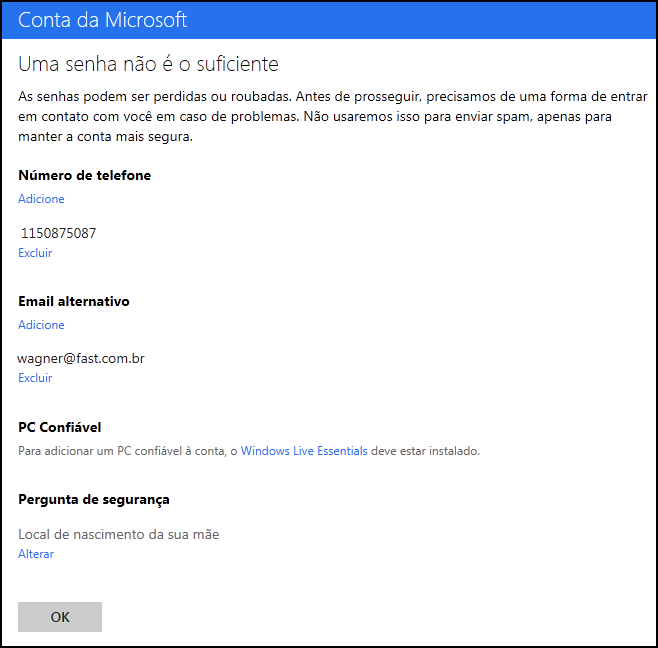Open the Windows Live Essentials link

pos(304,451)
